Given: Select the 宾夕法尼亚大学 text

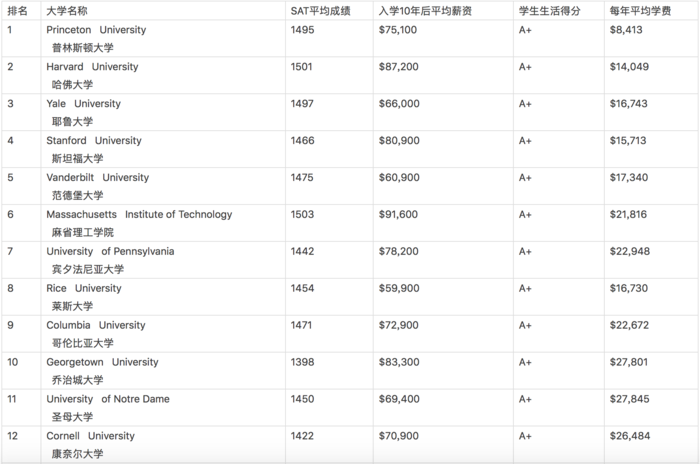Looking at the screenshot, I should (x=88, y=269).
